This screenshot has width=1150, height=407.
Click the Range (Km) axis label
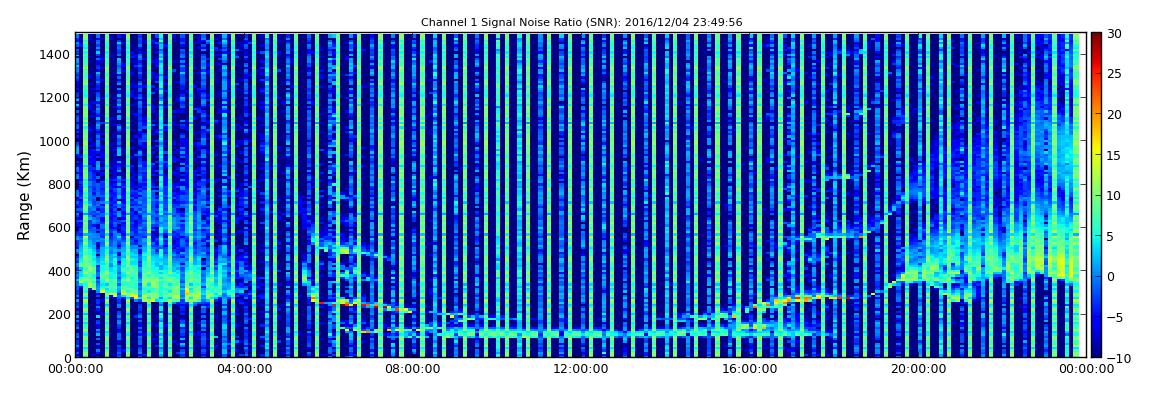24,195
